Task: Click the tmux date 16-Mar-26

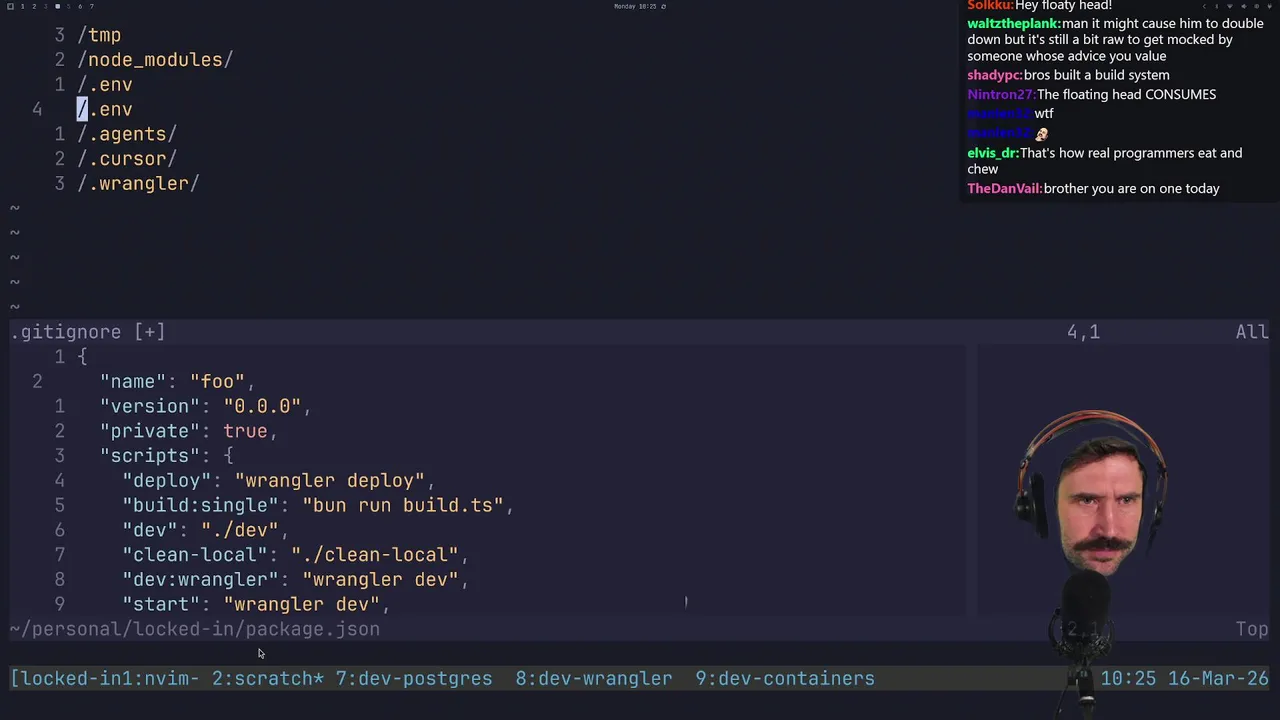Action: (1217, 678)
